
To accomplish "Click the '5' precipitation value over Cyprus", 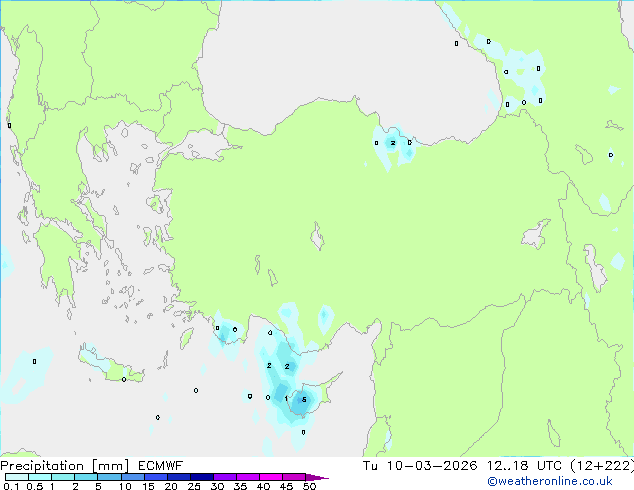I will point(304,400).
